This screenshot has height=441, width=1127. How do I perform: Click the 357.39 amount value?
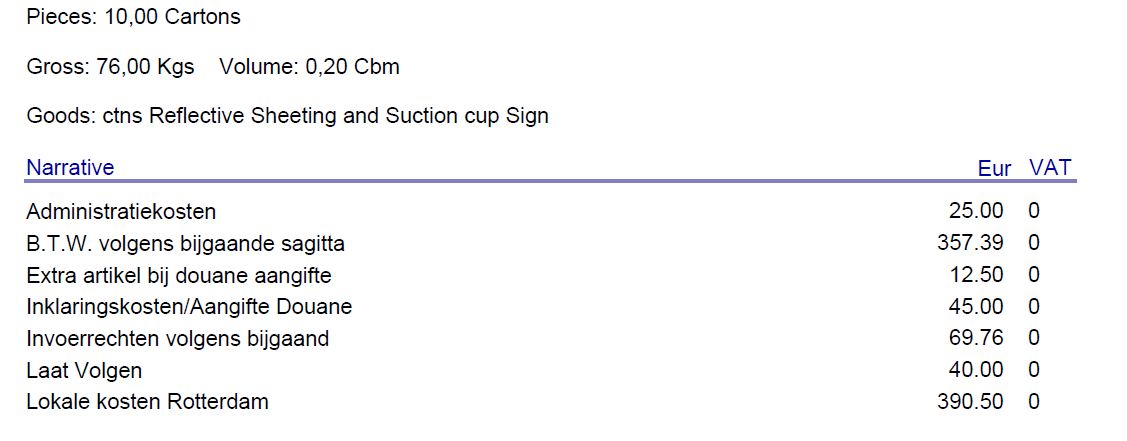click(x=970, y=243)
